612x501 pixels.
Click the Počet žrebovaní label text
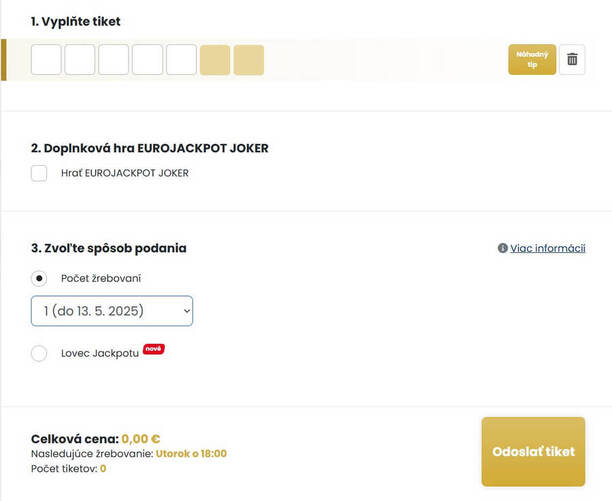click(101, 279)
